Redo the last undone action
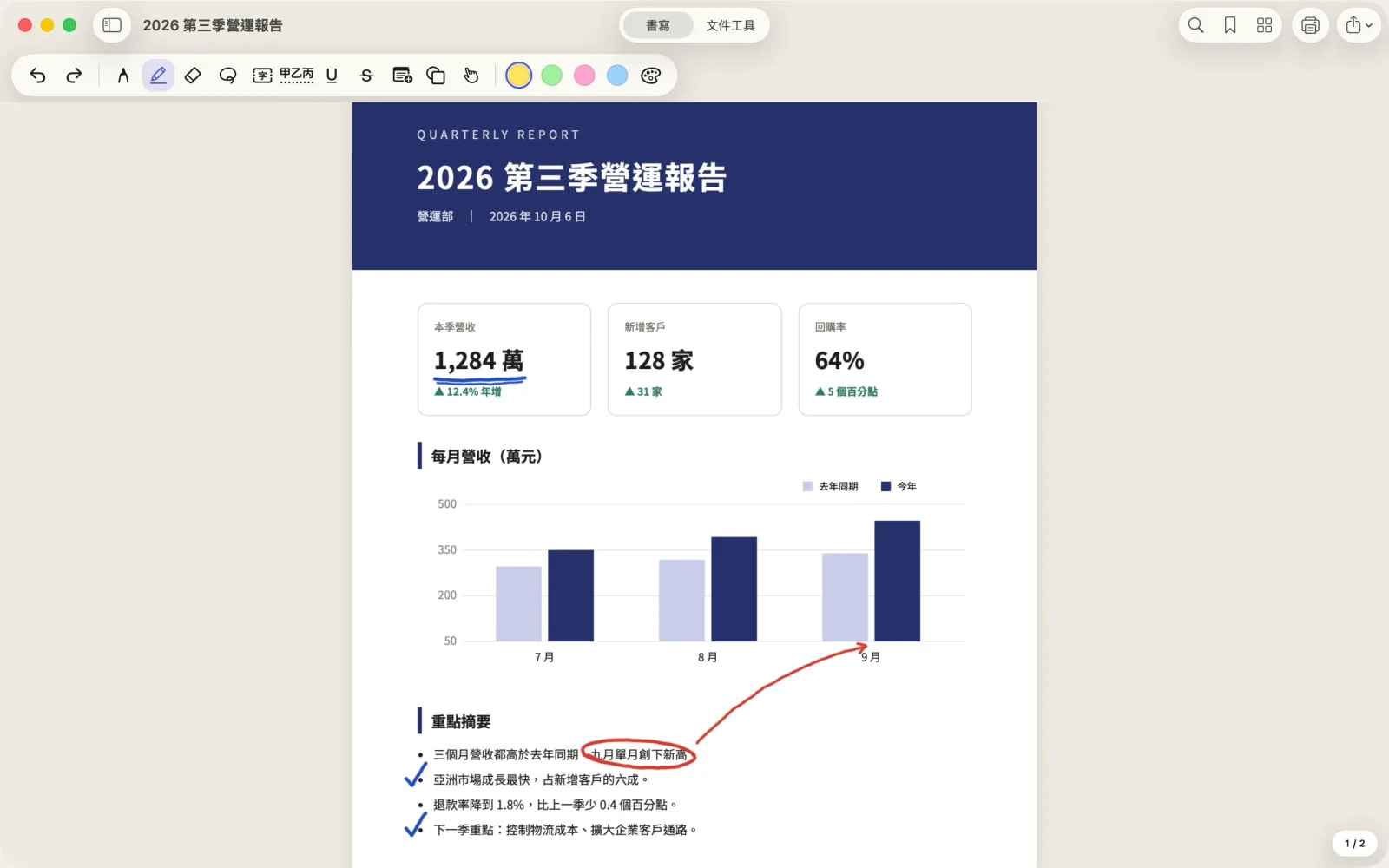1389x868 pixels. point(74,76)
